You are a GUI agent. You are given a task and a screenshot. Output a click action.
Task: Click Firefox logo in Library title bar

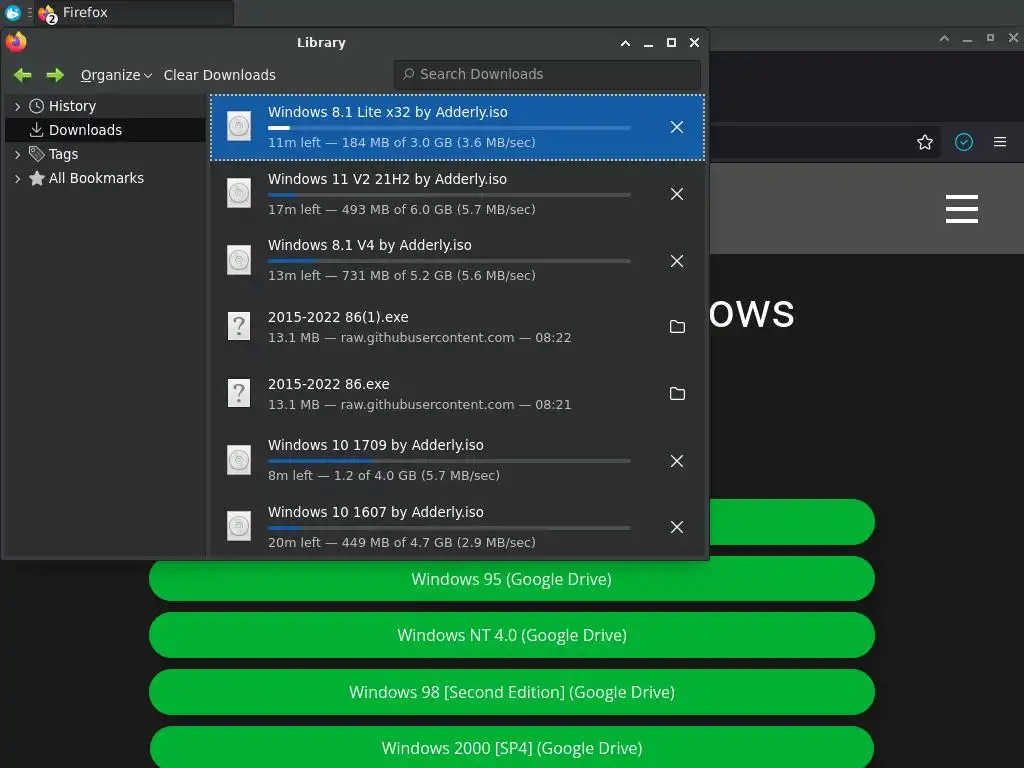point(16,42)
